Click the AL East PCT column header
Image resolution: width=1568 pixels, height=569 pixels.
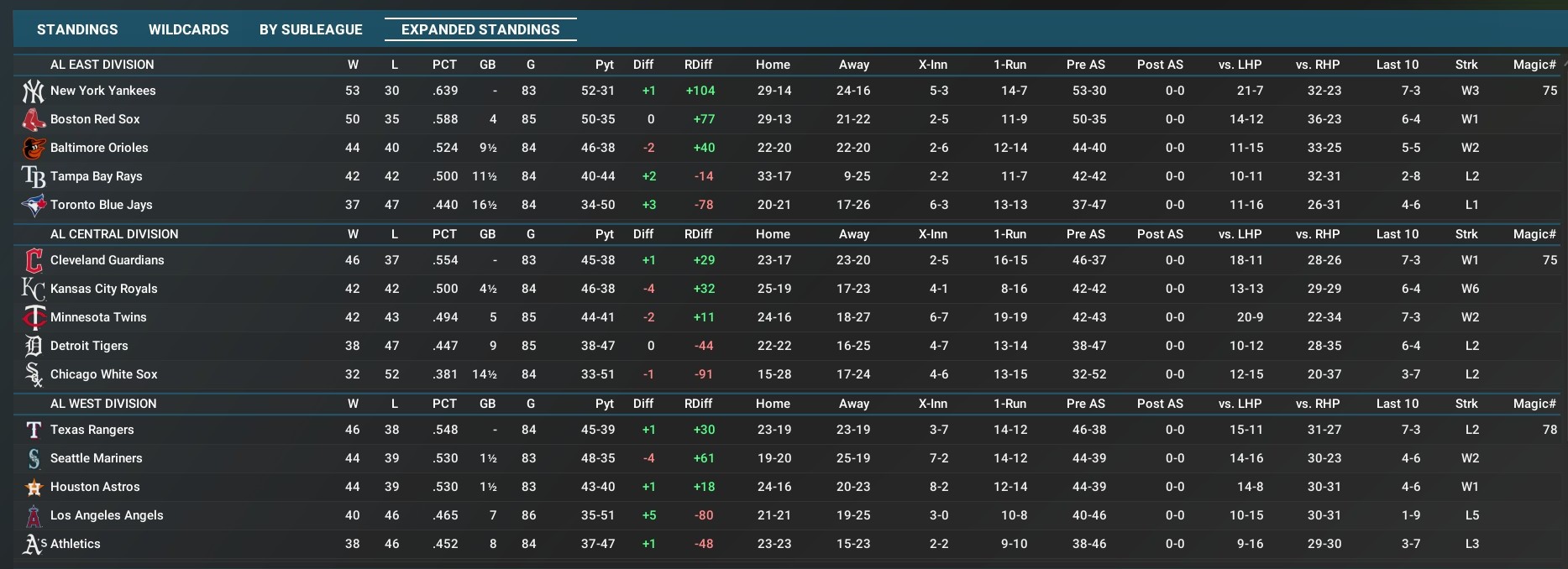click(444, 65)
